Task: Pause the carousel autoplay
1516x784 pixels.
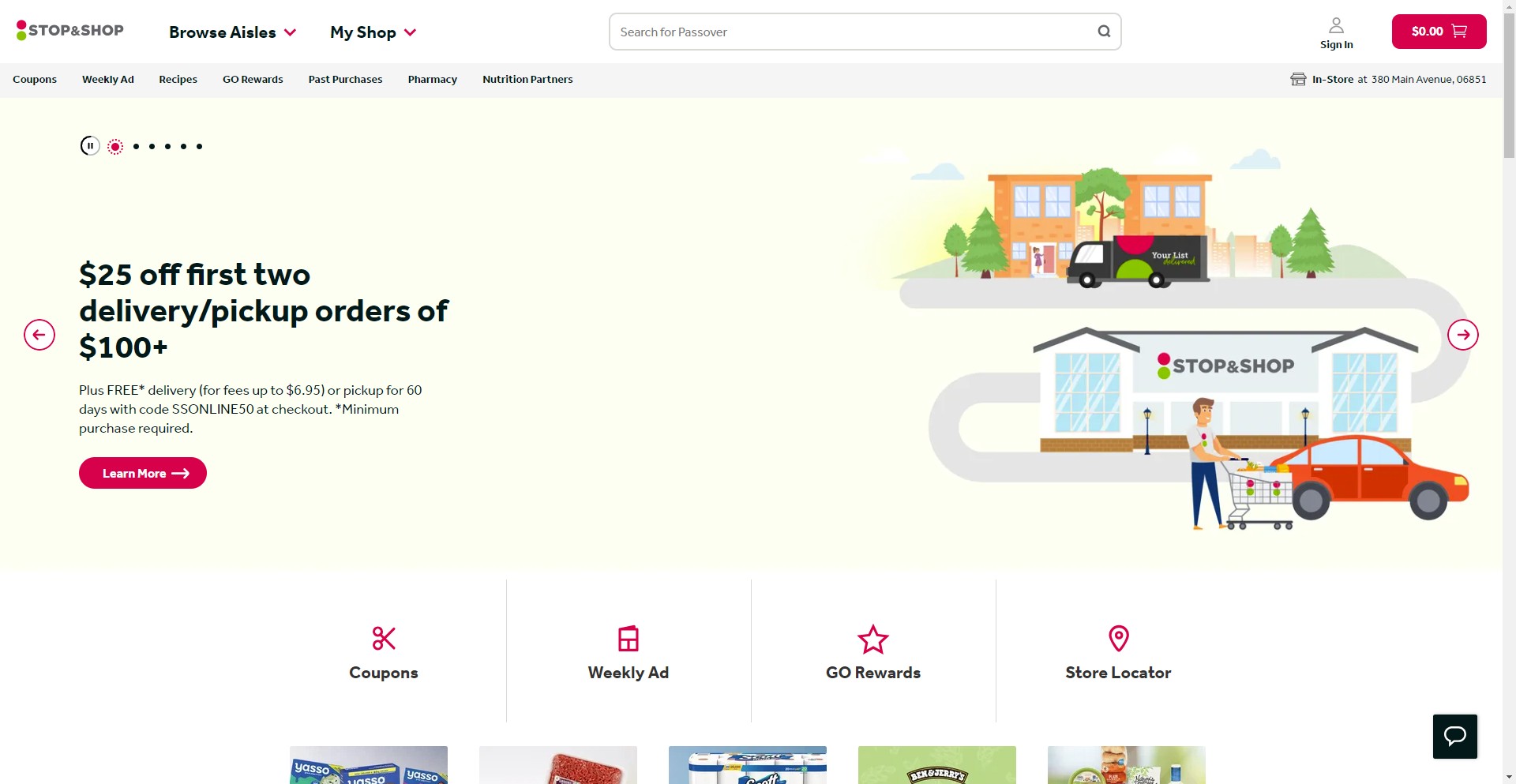Action: click(90, 146)
